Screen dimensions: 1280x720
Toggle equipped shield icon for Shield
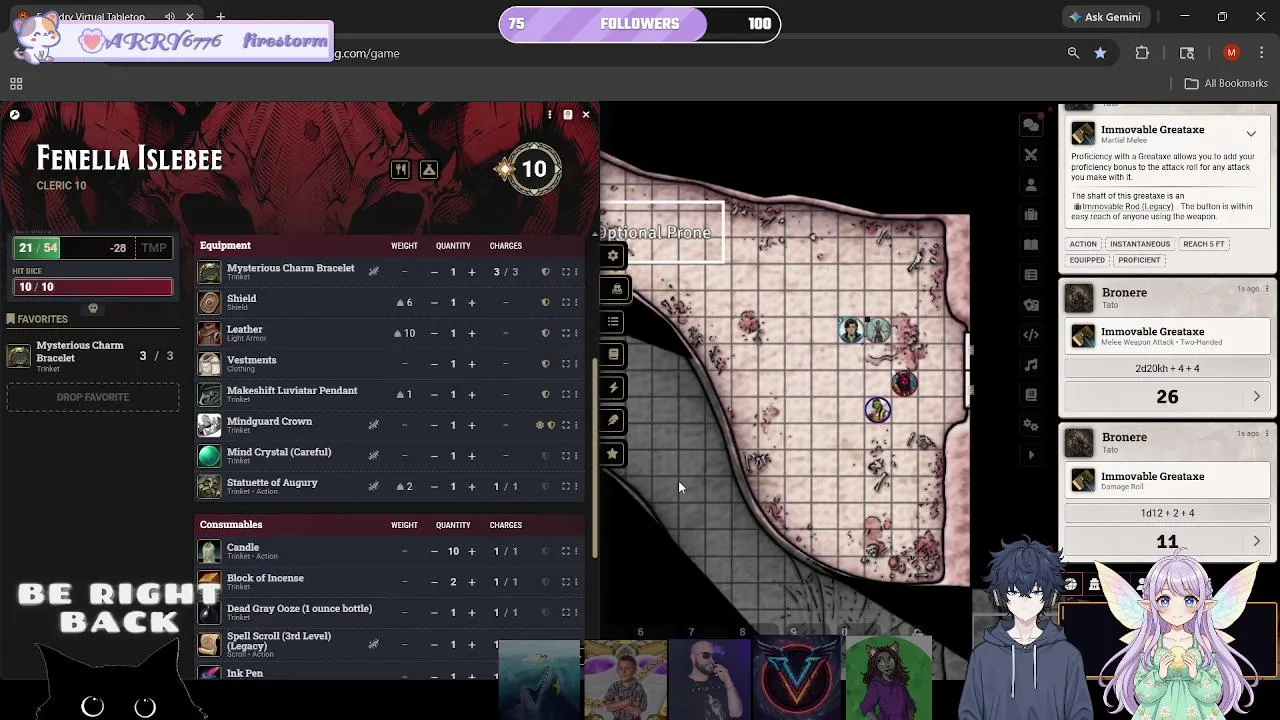point(545,302)
